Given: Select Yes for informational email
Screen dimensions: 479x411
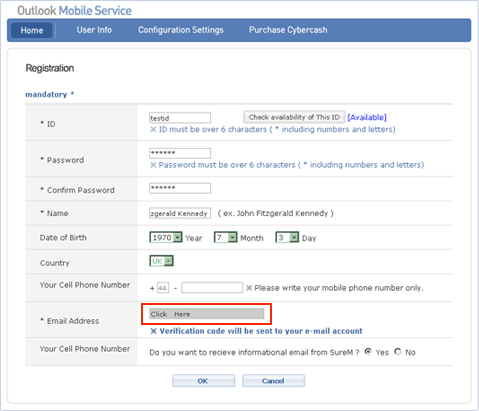Looking at the screenshot, I should tap(368, 352).
